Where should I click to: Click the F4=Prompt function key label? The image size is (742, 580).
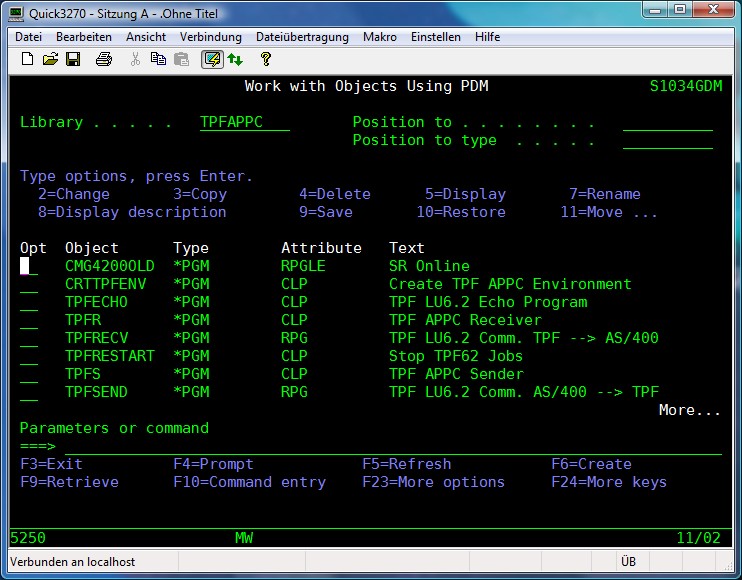pos(213,464)
